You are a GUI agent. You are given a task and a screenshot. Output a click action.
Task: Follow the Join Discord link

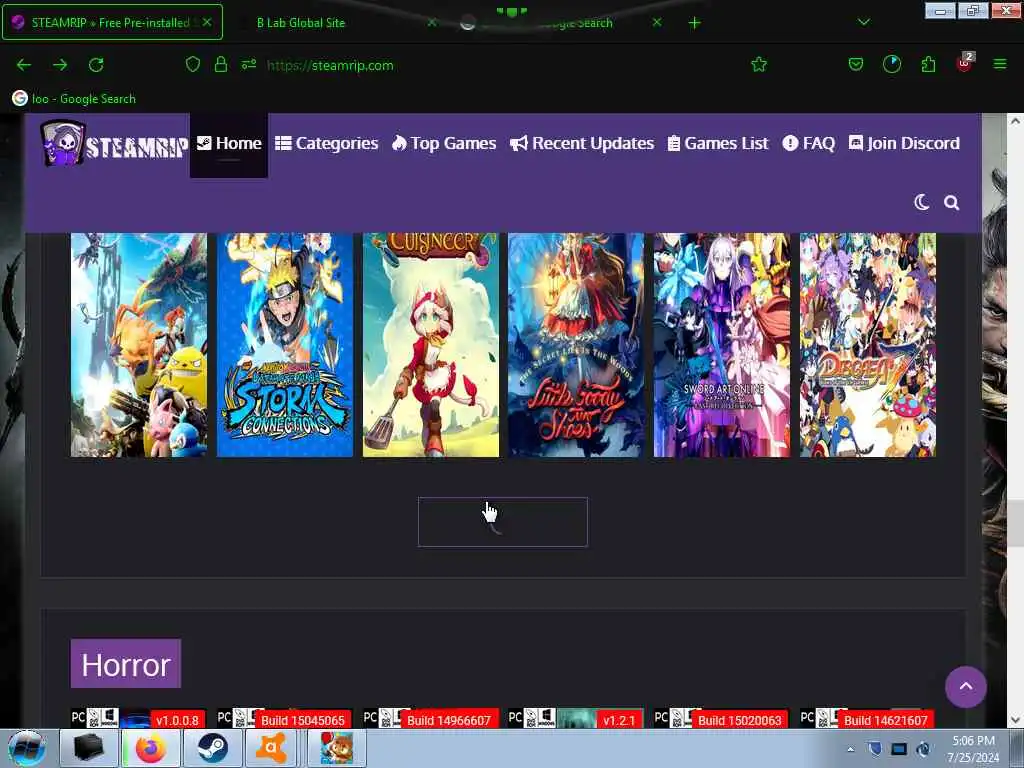pos(904,144)
